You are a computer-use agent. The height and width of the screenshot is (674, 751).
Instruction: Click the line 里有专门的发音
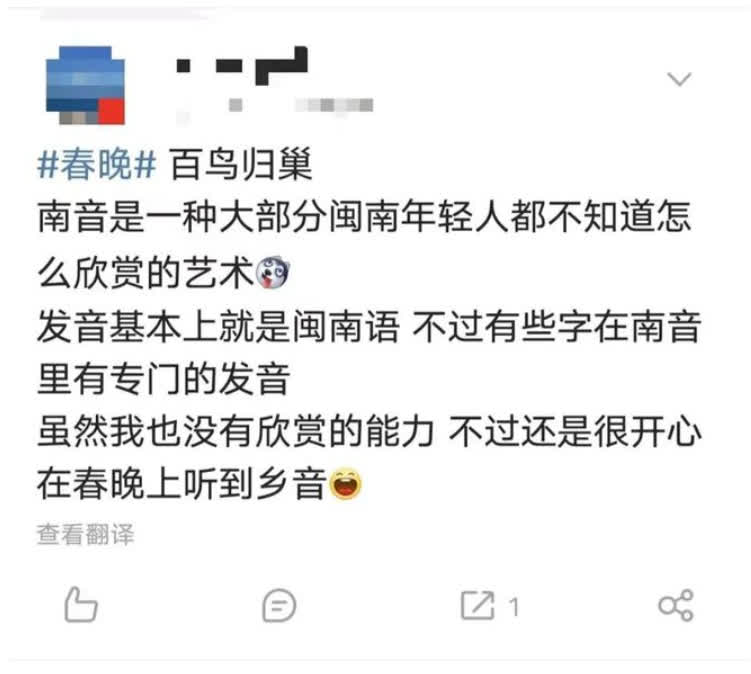163,379
